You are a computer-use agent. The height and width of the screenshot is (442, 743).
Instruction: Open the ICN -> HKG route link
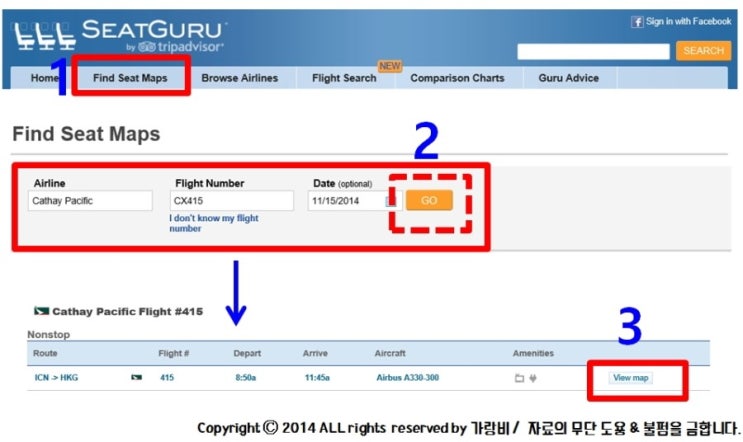click(x=56, y=378)
